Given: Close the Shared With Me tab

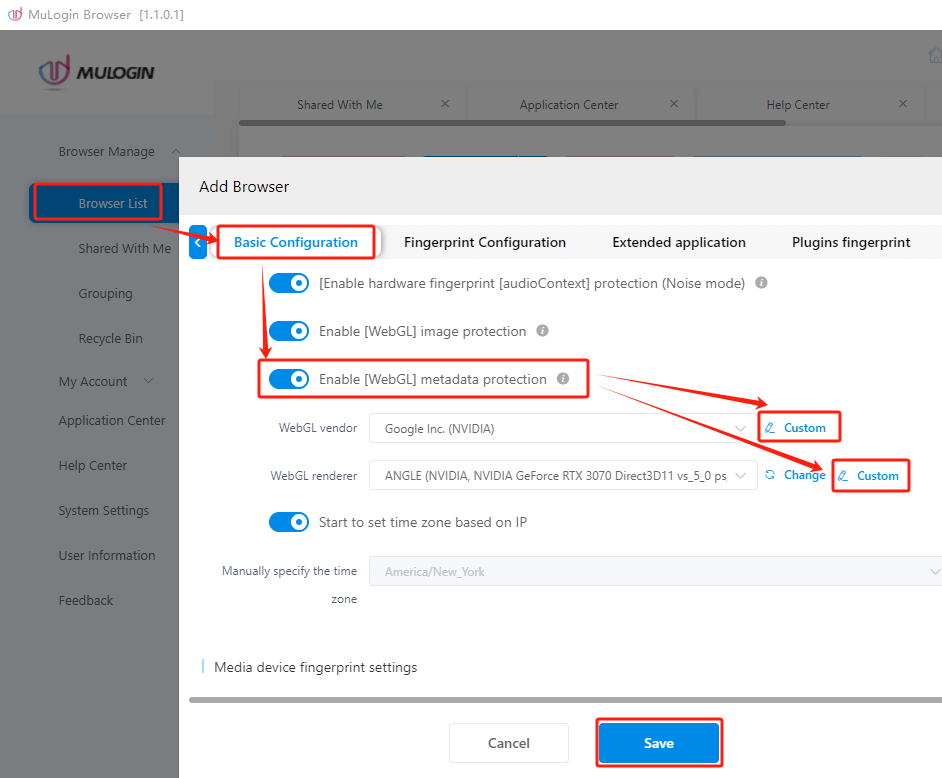Looking at the screenshot, I should [445, 103].
